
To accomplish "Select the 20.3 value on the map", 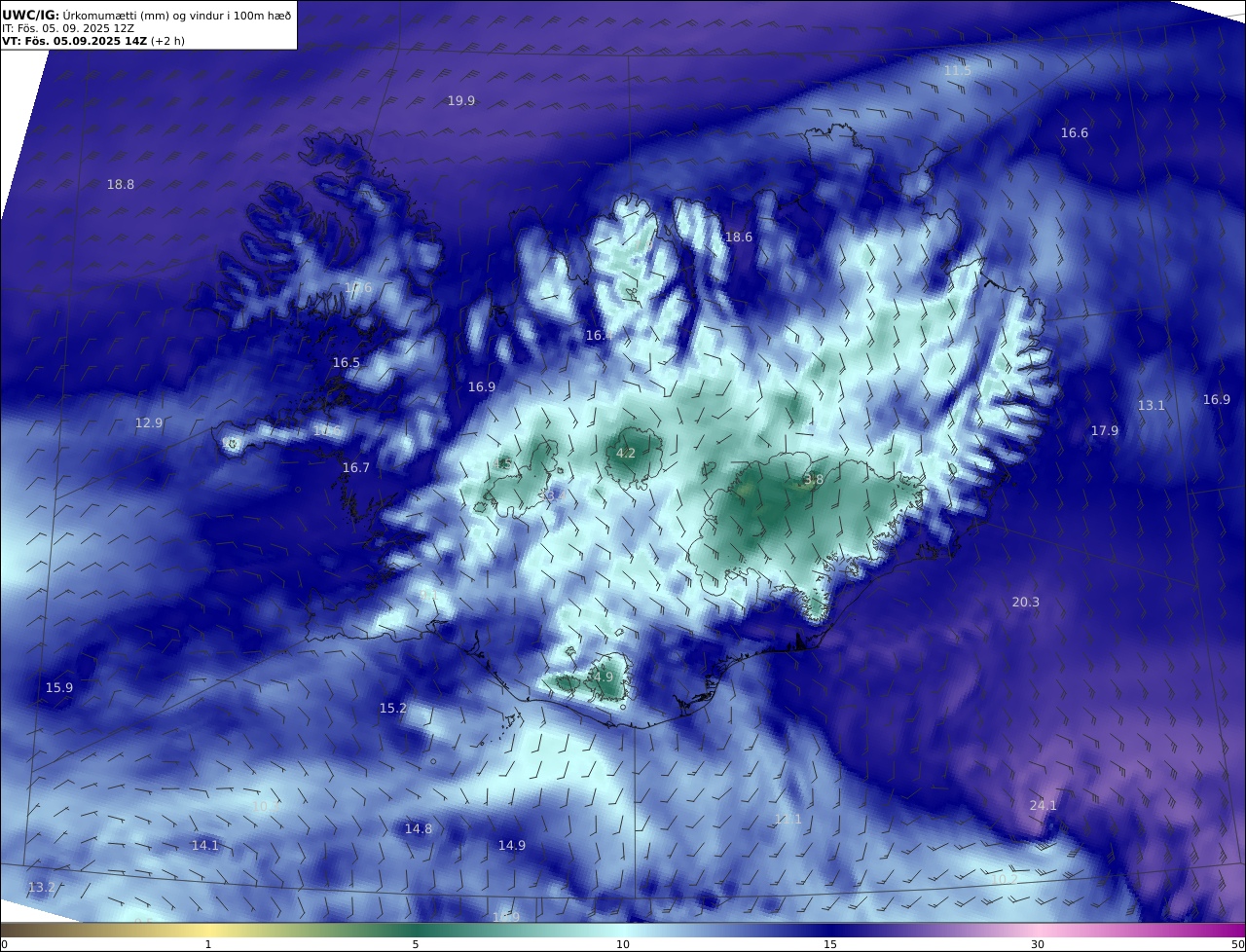I will [1026, 602].
